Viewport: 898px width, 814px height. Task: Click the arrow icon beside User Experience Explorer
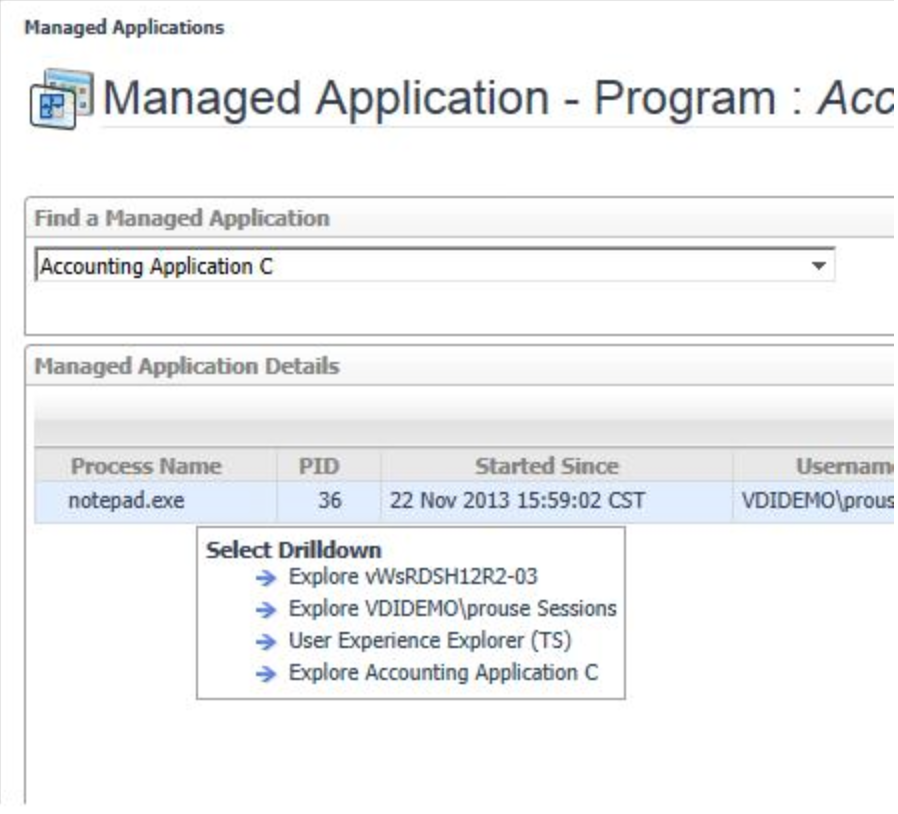[x=264, y=642]
